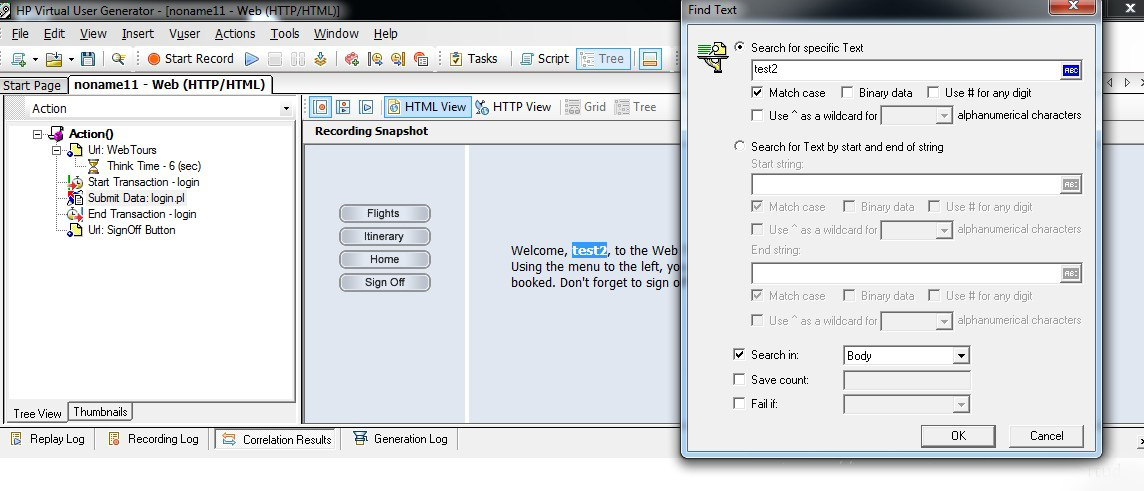
Task: Open the Action dropdown above the tree
Action: pos(285,109)
